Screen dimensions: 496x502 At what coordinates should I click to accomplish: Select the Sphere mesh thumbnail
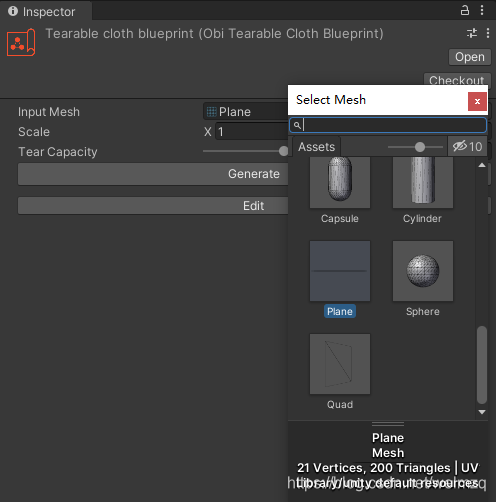pyautogui.click(x=423, y=271)
